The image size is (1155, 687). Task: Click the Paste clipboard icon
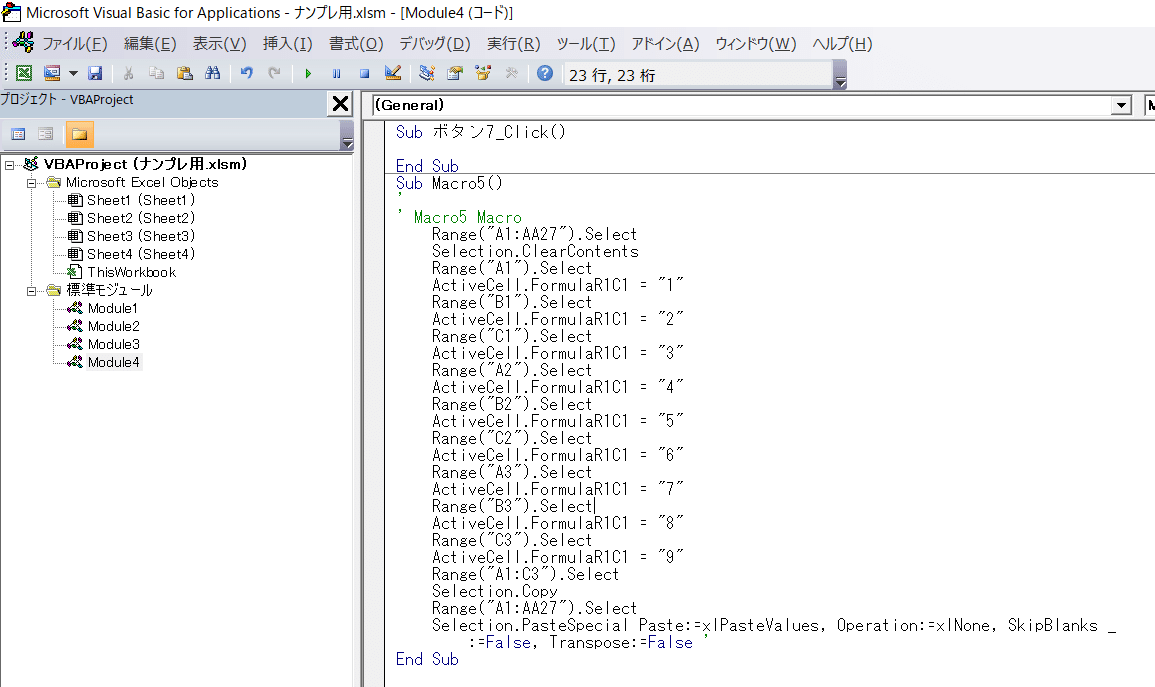tap(185, 73)
